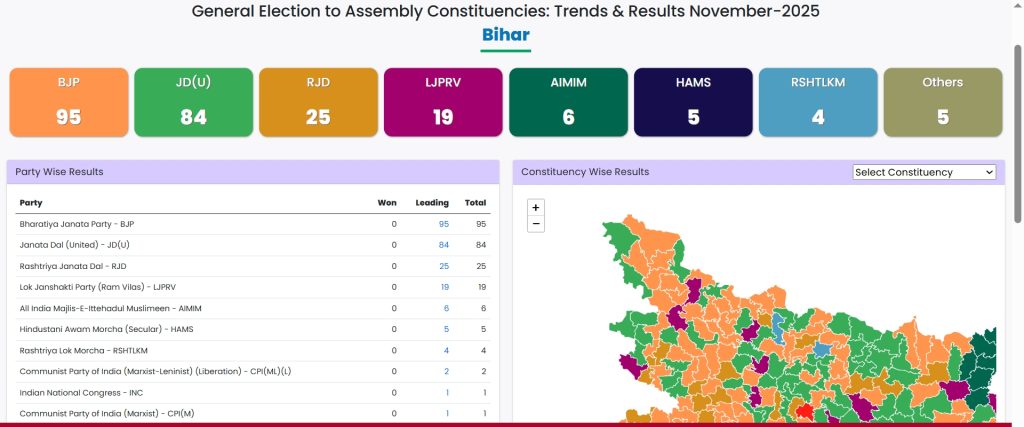Open JD(U) leading count link 84
The height and width of the screenshot is (427, 1024).
click(443, 245)
